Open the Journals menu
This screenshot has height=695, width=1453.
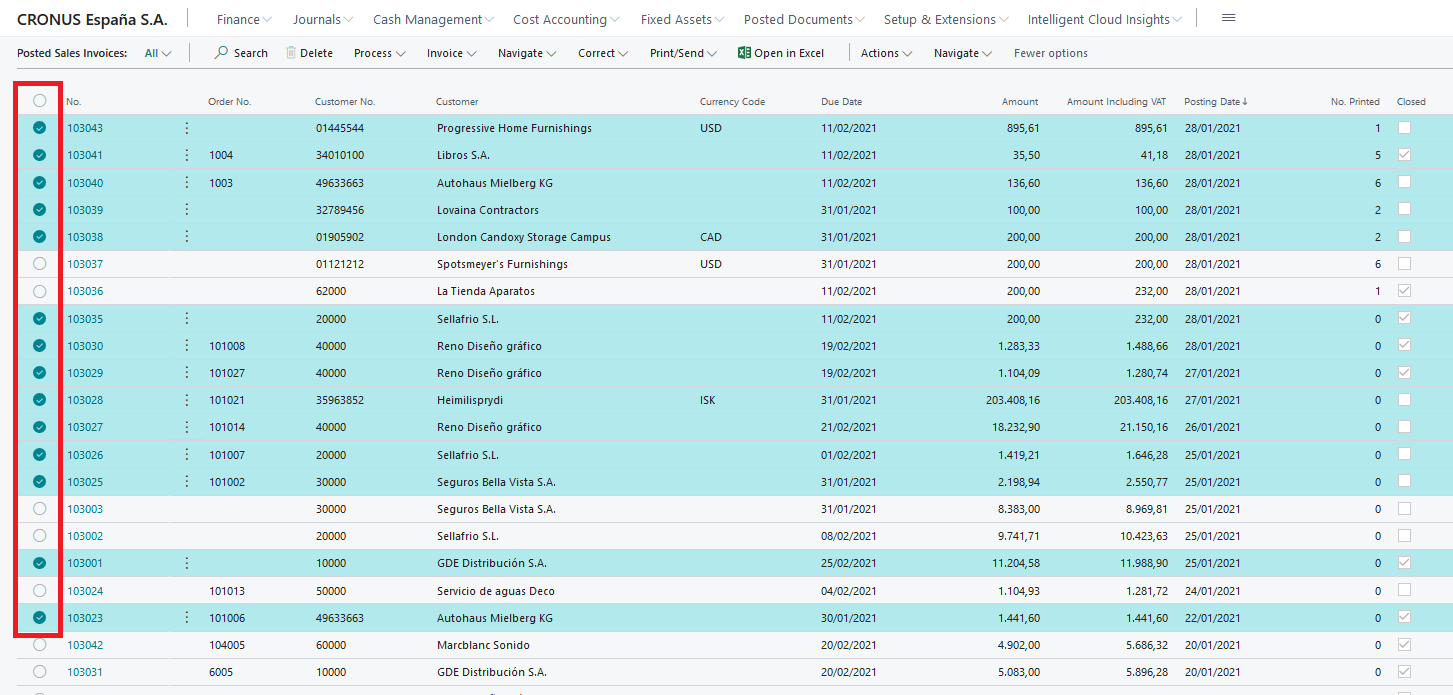pos(323,19)
